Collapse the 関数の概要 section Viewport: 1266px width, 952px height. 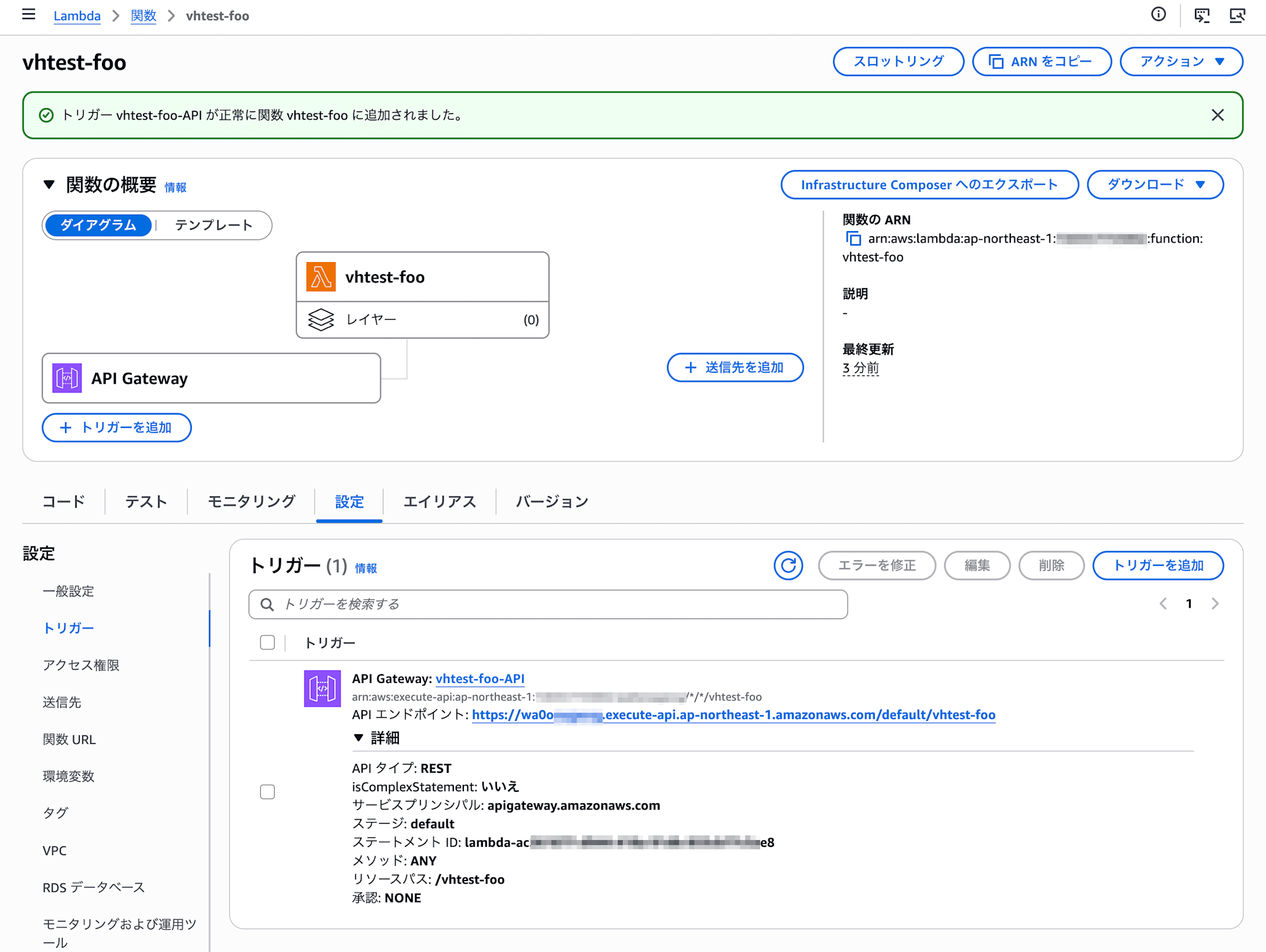pos(49,185)
